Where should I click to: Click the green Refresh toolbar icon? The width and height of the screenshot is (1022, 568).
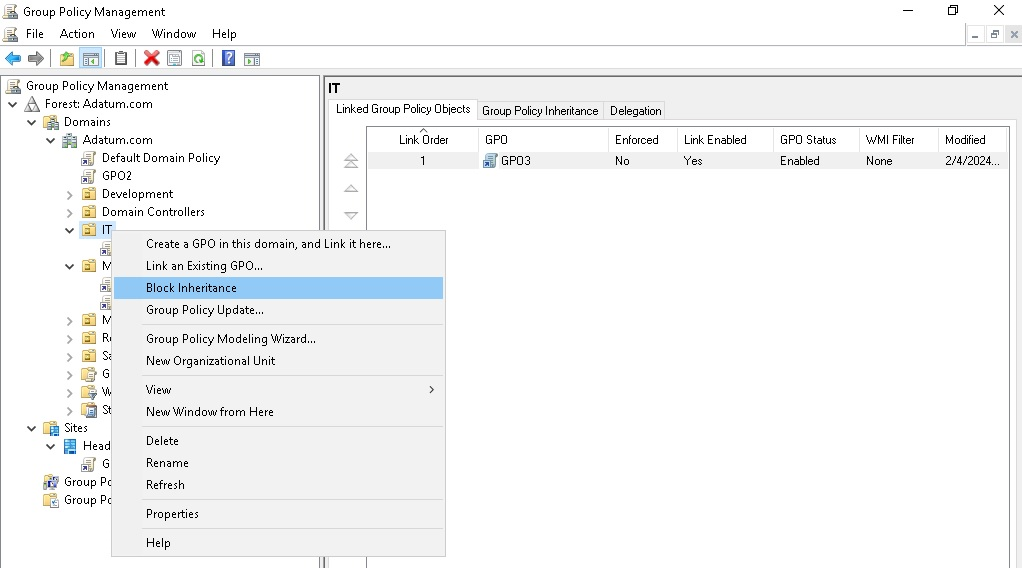click(198, 59)
